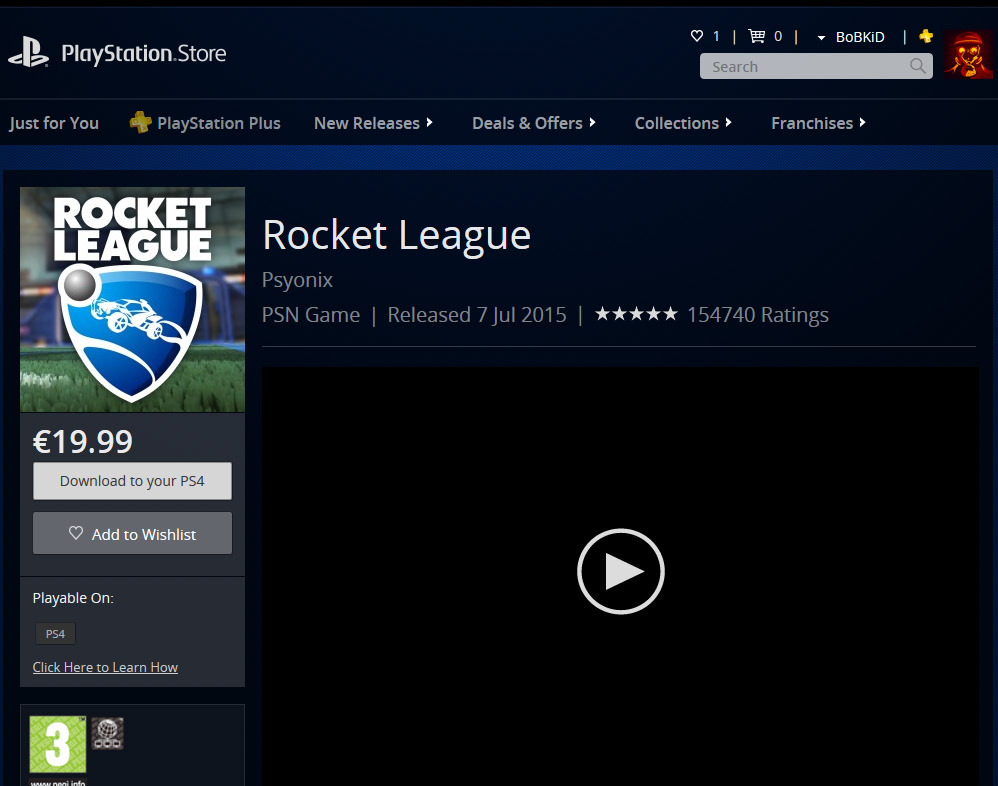Image resolution: width=998 pixels, height=786 pixels.
Task: Expand the Franchises menu
Action: point(819,123)
